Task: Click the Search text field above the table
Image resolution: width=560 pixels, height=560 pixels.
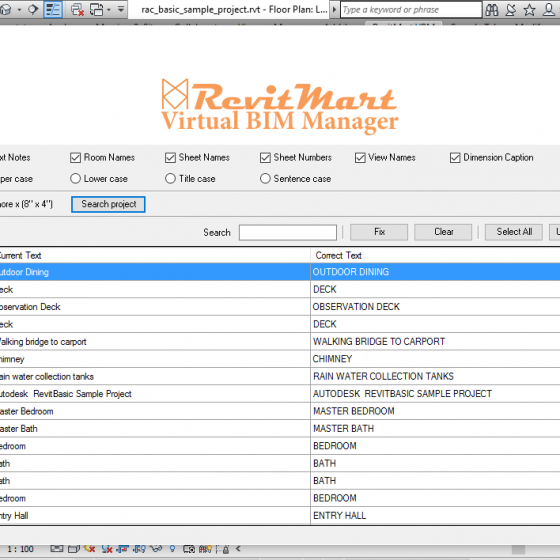Action: coord(288,232)
